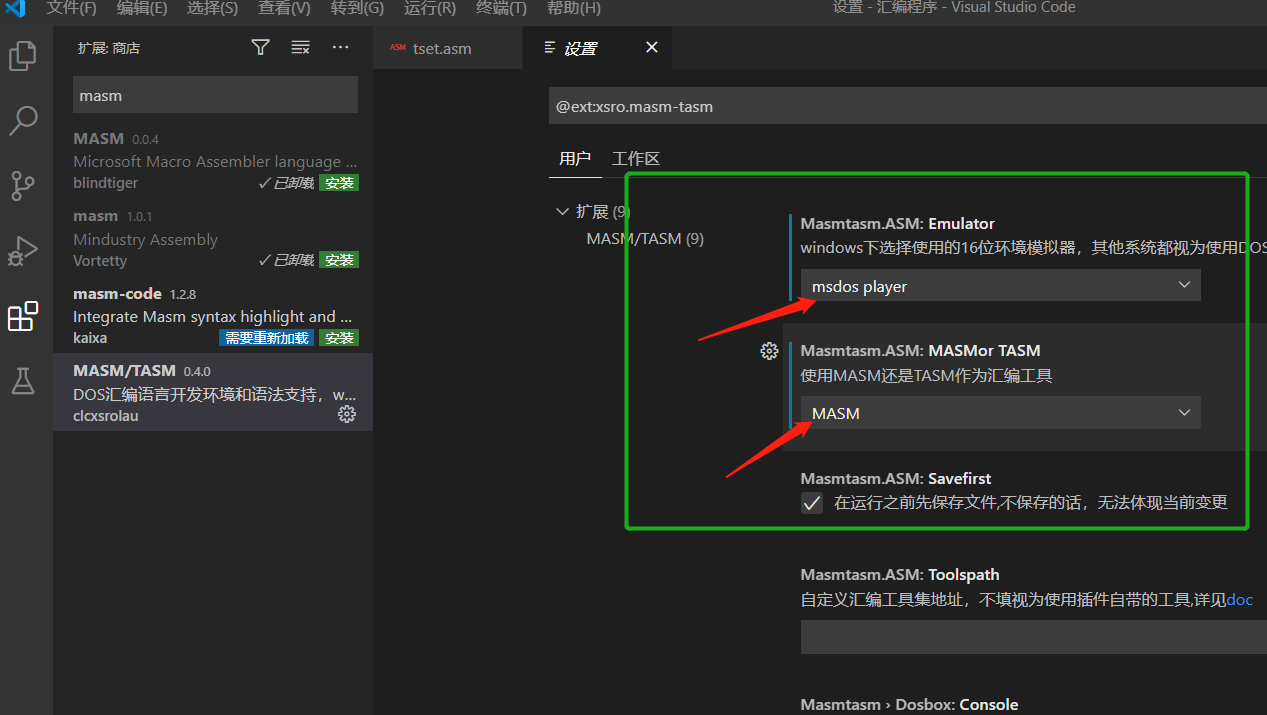Open the extensions panel more actions ellipsis
This screenshot has width=1267, height=715.
(340, 47)
